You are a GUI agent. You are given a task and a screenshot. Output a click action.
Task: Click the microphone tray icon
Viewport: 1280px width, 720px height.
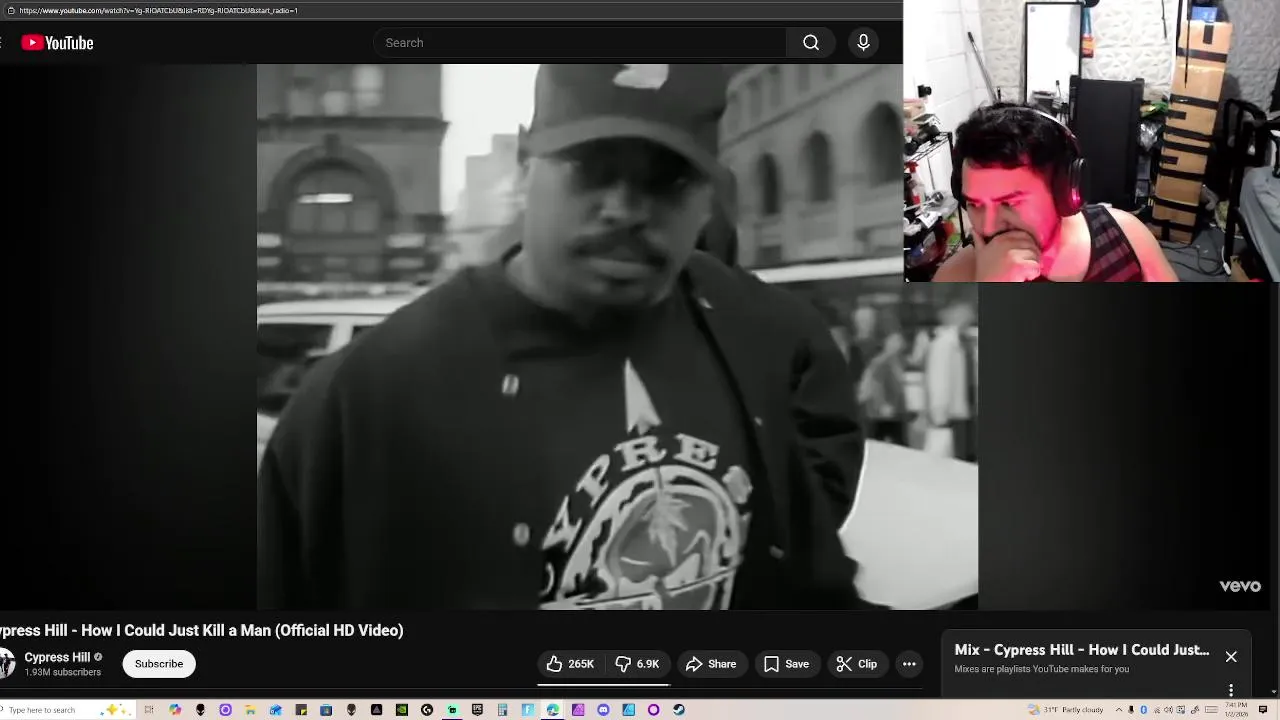(x=1131, y=710)
